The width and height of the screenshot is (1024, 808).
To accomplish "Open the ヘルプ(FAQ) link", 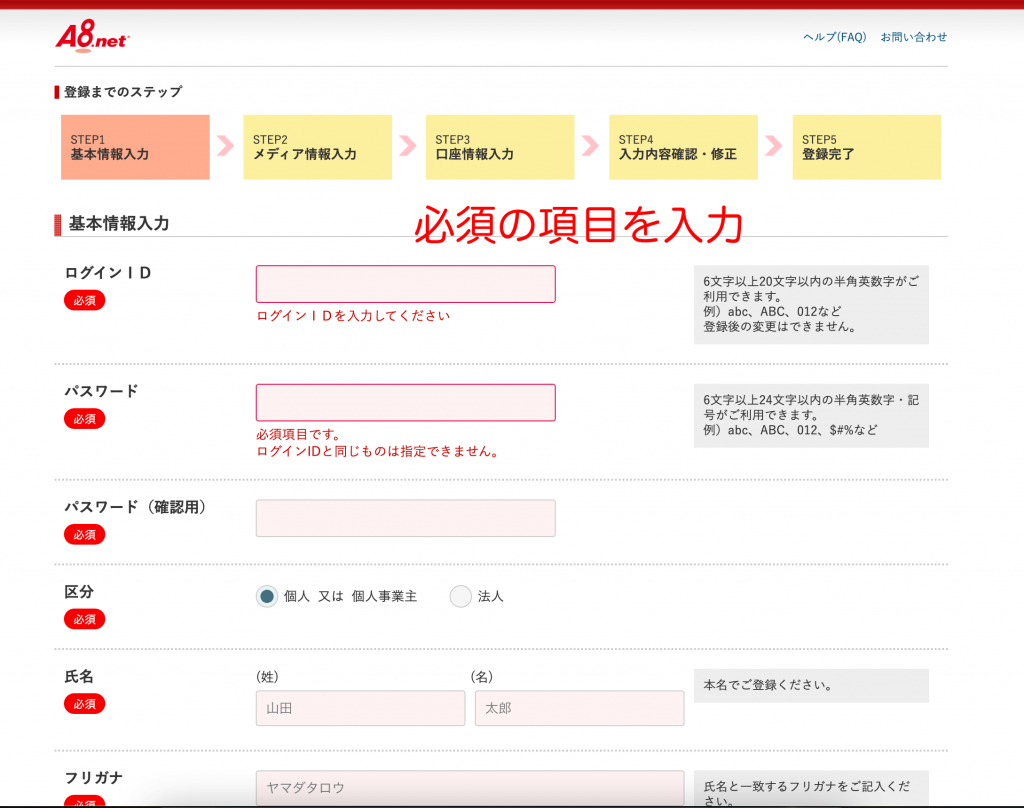I will click(834, 37).
